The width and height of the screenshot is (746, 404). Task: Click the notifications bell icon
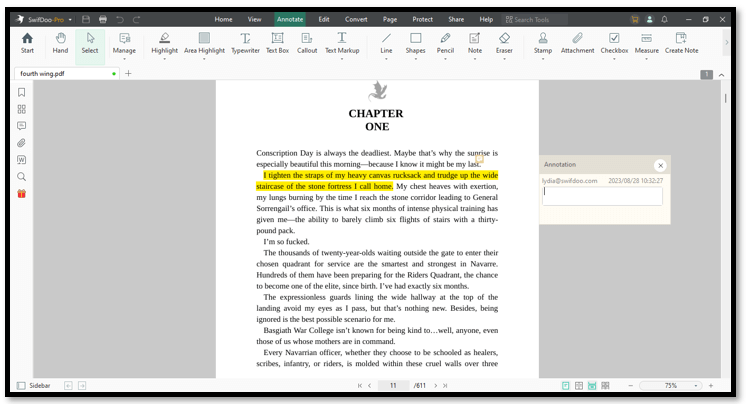[x=665, y=19]
